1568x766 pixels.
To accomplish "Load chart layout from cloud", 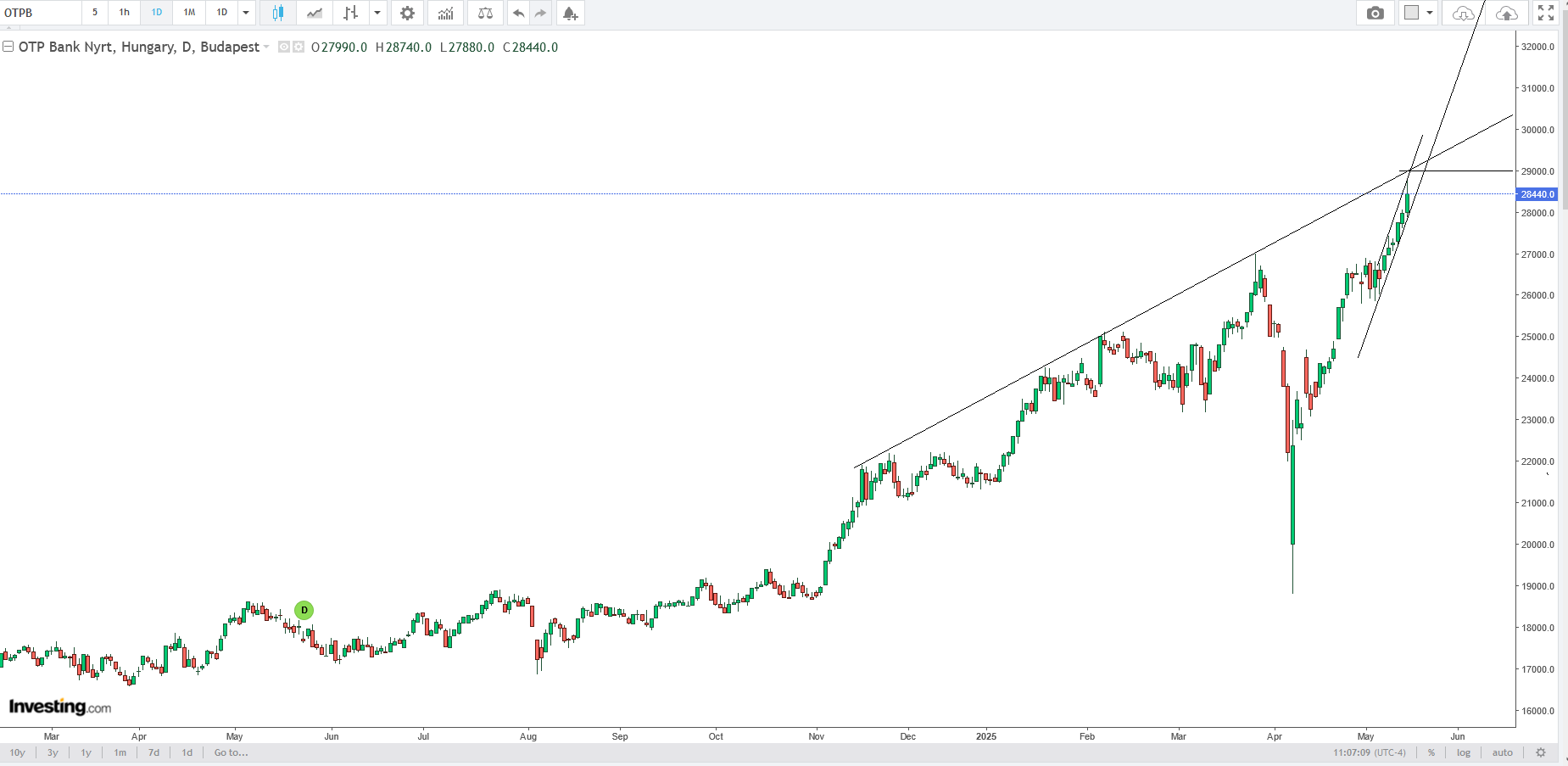I will [x=1463, y=13].
